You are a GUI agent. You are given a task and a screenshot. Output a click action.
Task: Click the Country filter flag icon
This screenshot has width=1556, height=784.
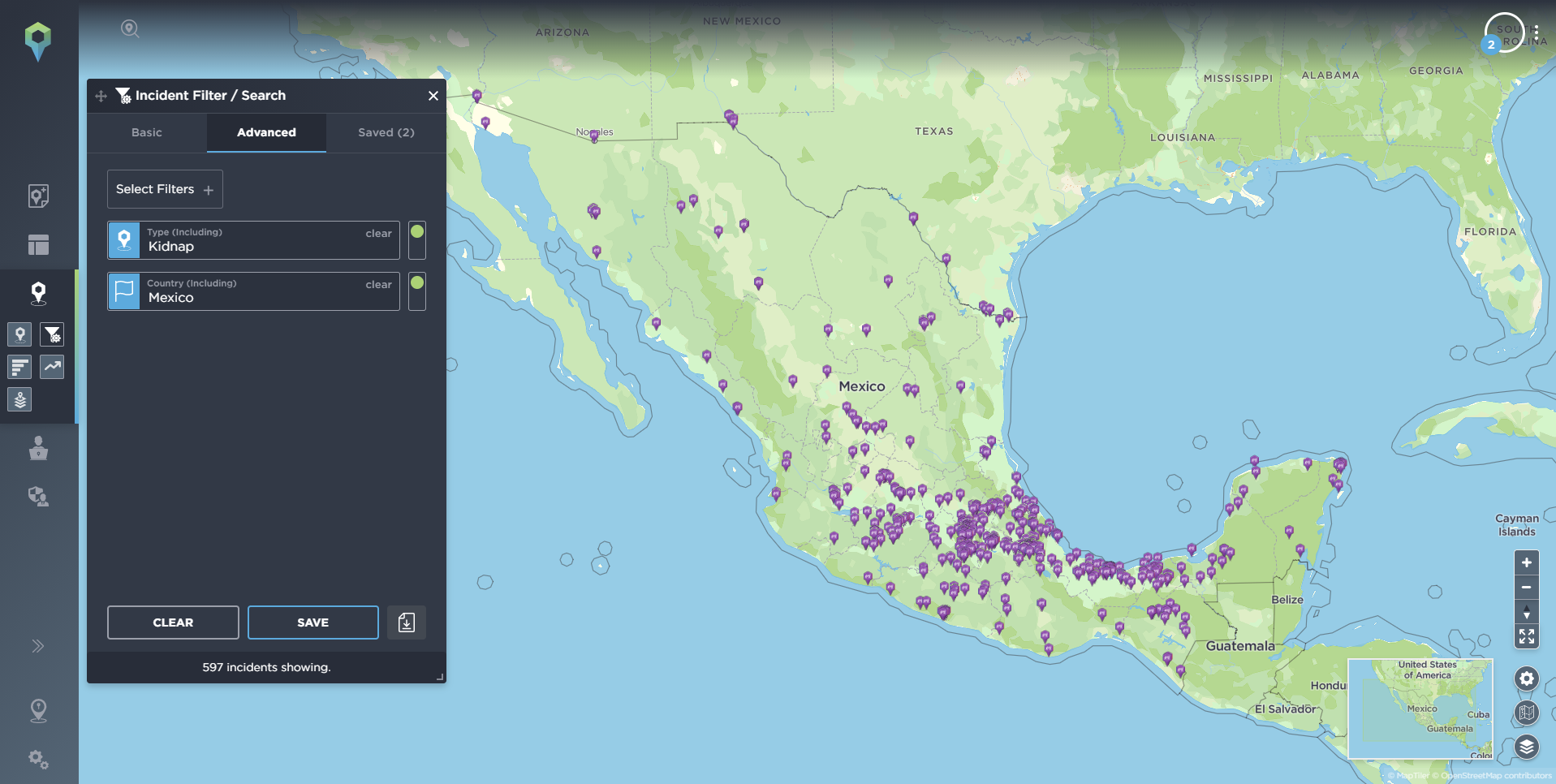tap(124, 291)
